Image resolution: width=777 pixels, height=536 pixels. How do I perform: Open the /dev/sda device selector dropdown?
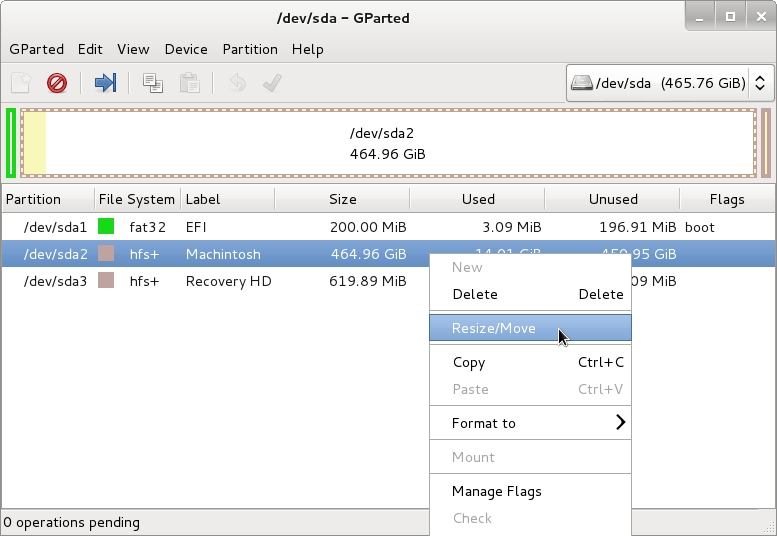(x=670, y=83)
